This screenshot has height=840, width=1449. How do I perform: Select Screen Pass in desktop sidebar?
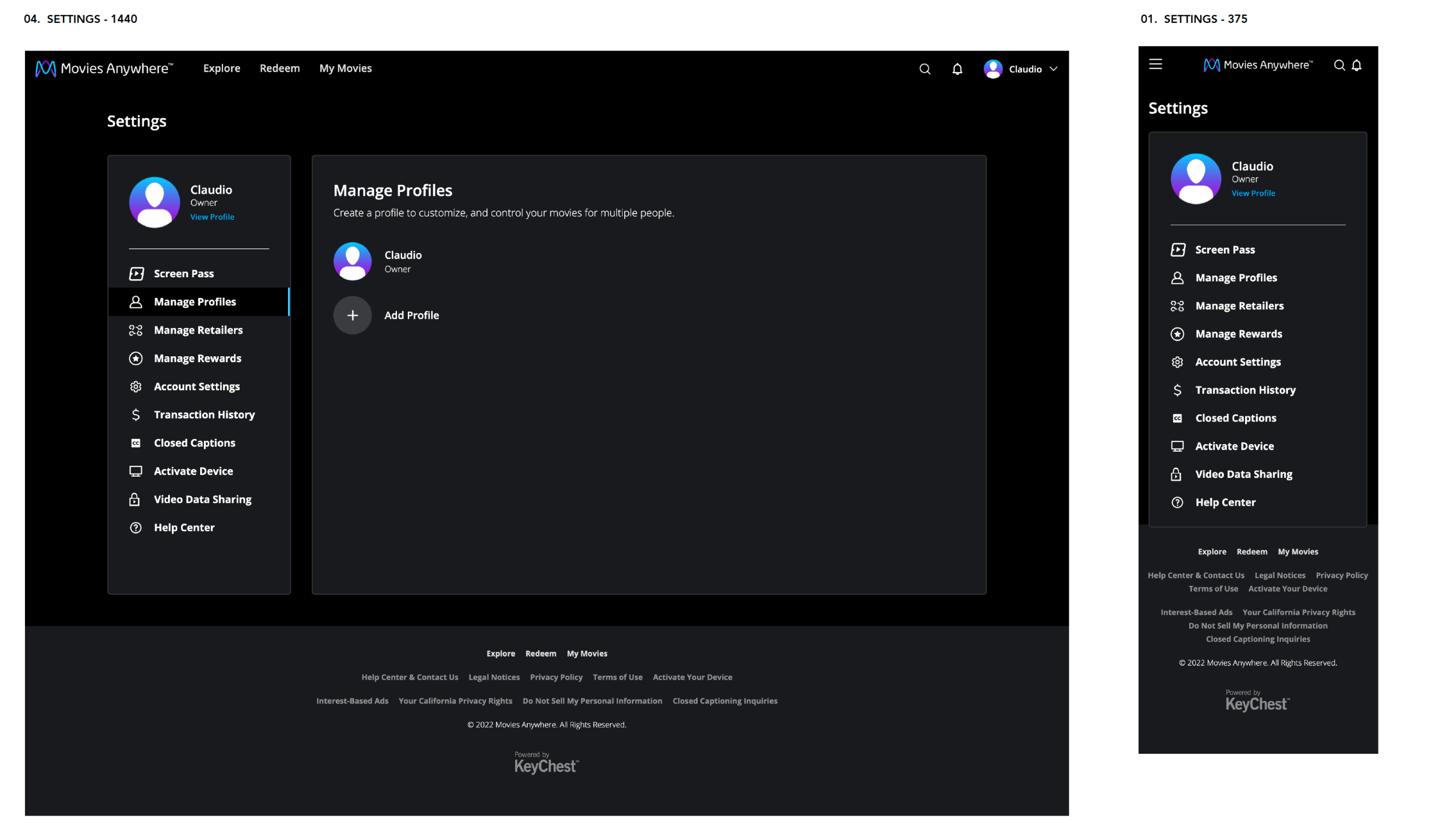tap(183, 274)
